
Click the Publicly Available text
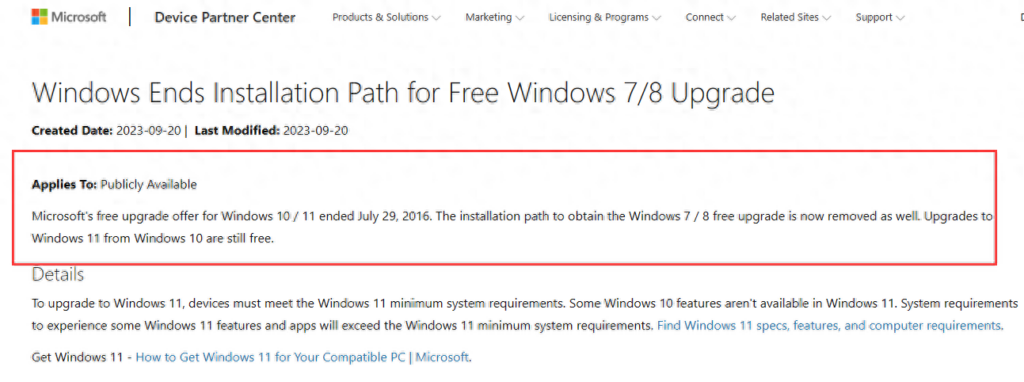tap(149, 185)
